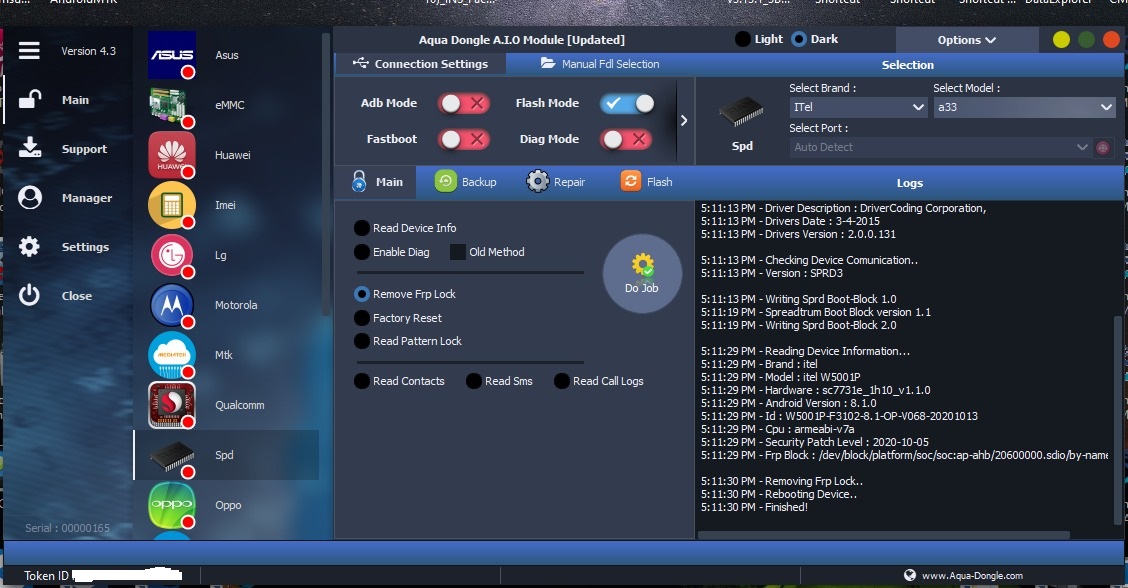Open the Select Model dropdown showing a33

pos(1024,107)
